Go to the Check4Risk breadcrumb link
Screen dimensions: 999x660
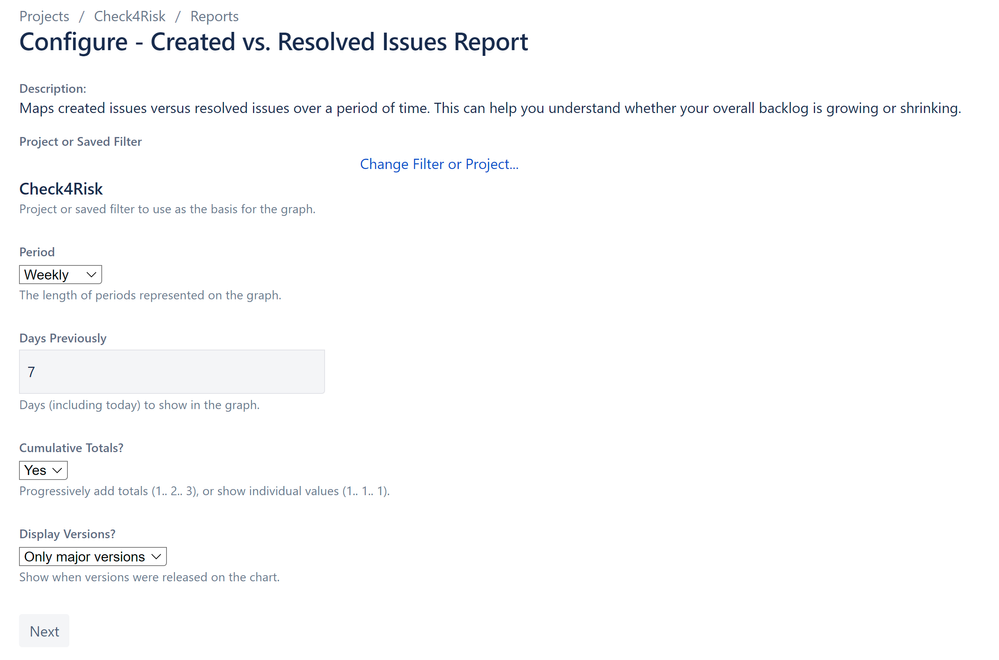tap(129, 16)
